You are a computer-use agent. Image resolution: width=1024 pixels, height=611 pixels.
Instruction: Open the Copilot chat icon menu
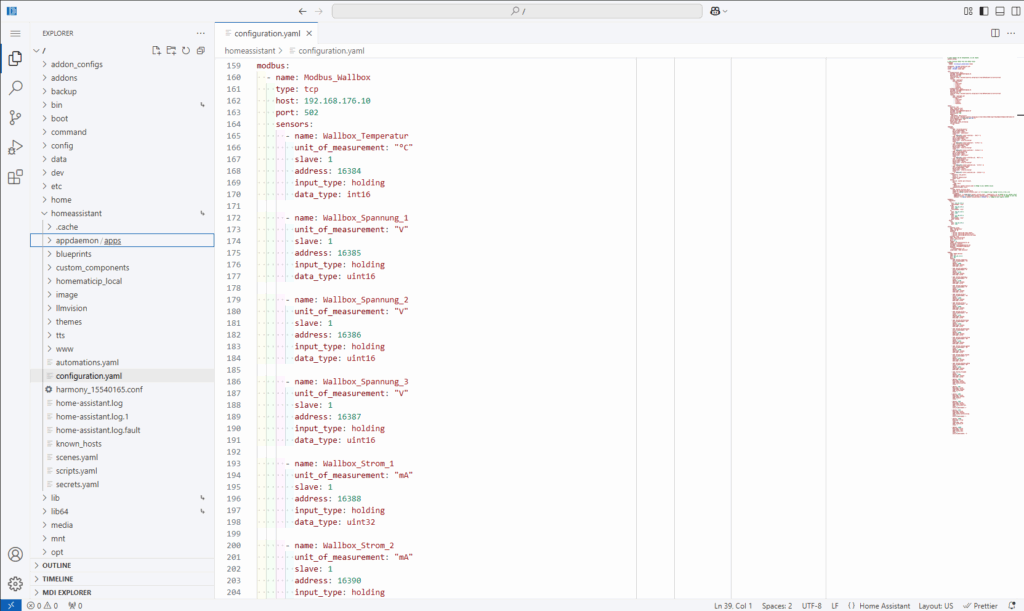pyautogui.click(x=718, y=11)
